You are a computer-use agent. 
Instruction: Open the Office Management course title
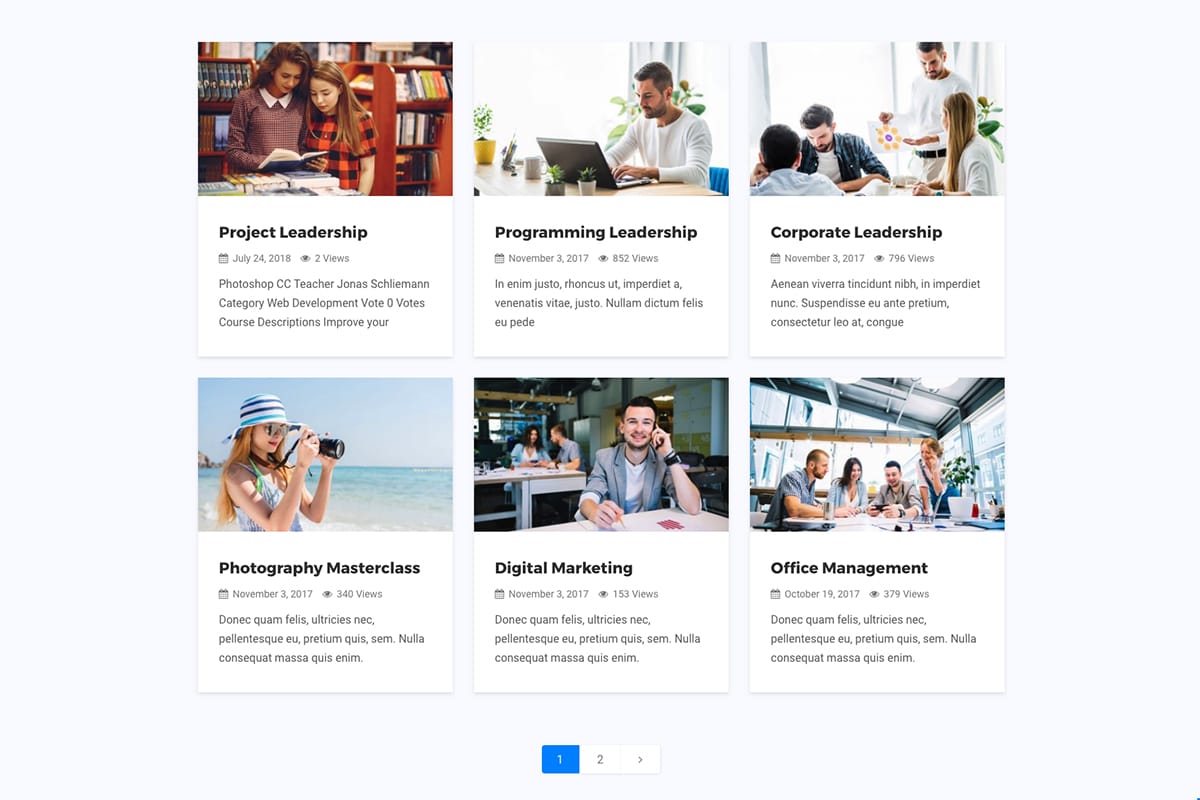click(x=849, y=568)
